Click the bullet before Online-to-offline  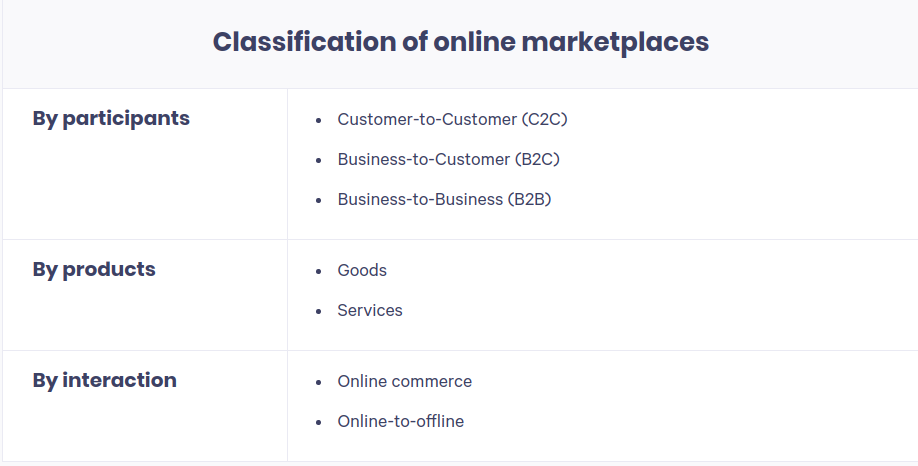point(318,422)
